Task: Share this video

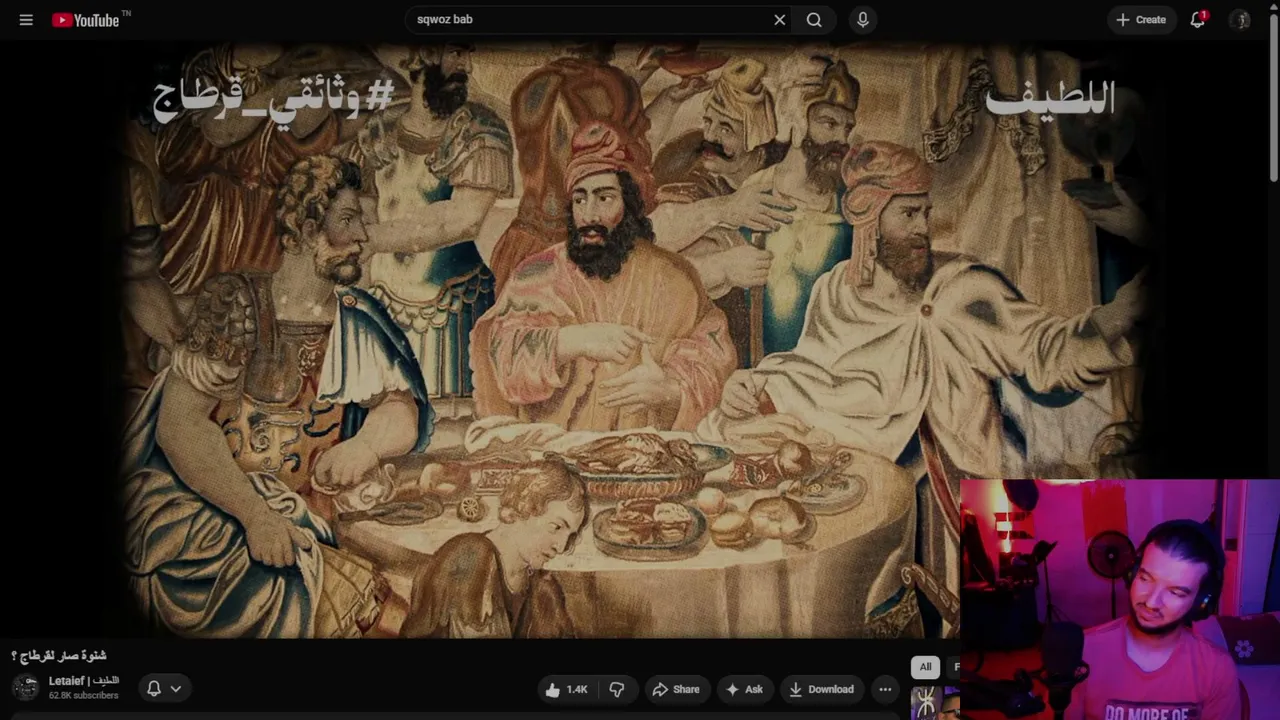Action: pyautogui.click(x=676, y=689)
